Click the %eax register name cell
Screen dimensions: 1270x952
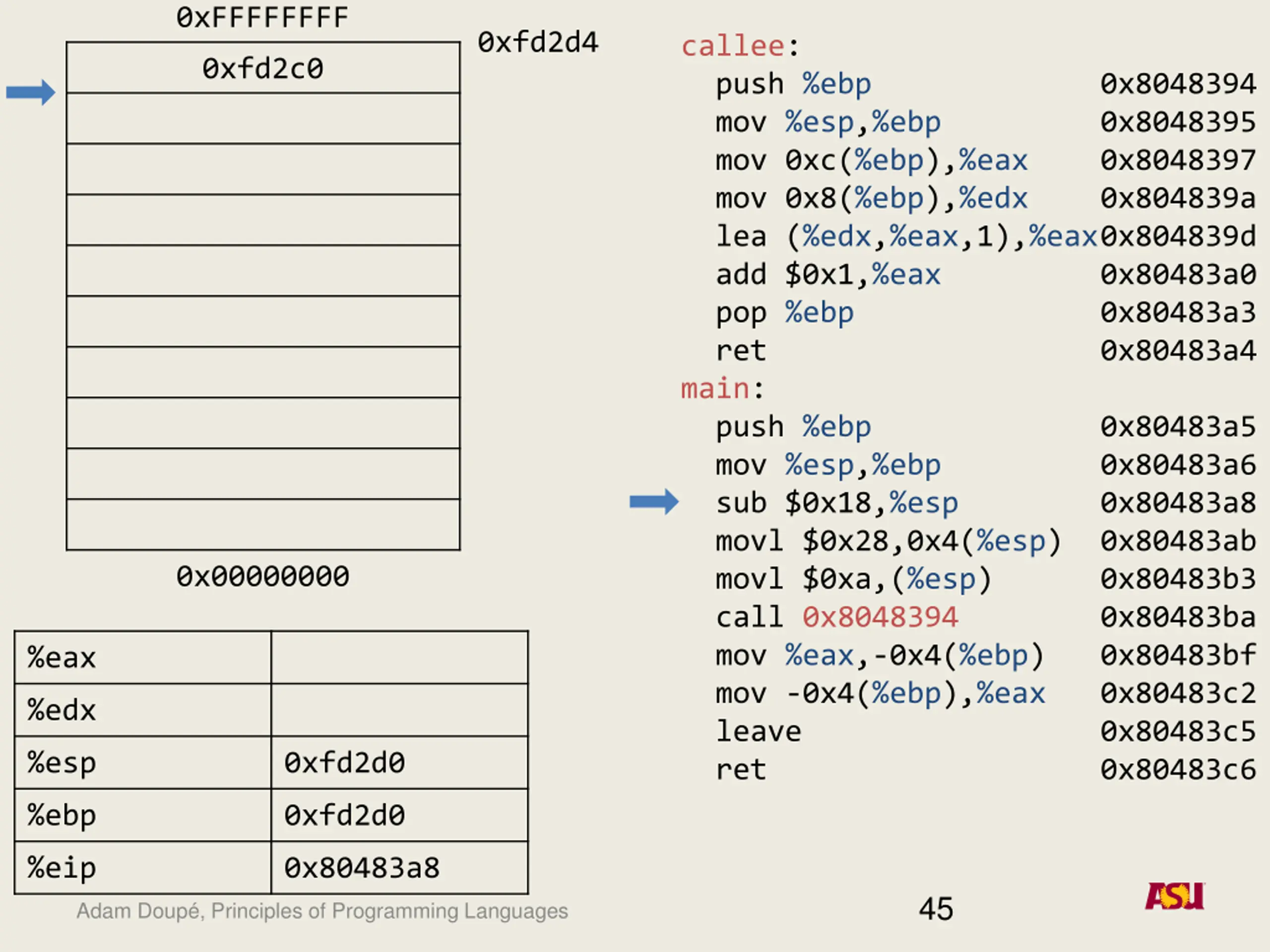click(x=143, y=657)
